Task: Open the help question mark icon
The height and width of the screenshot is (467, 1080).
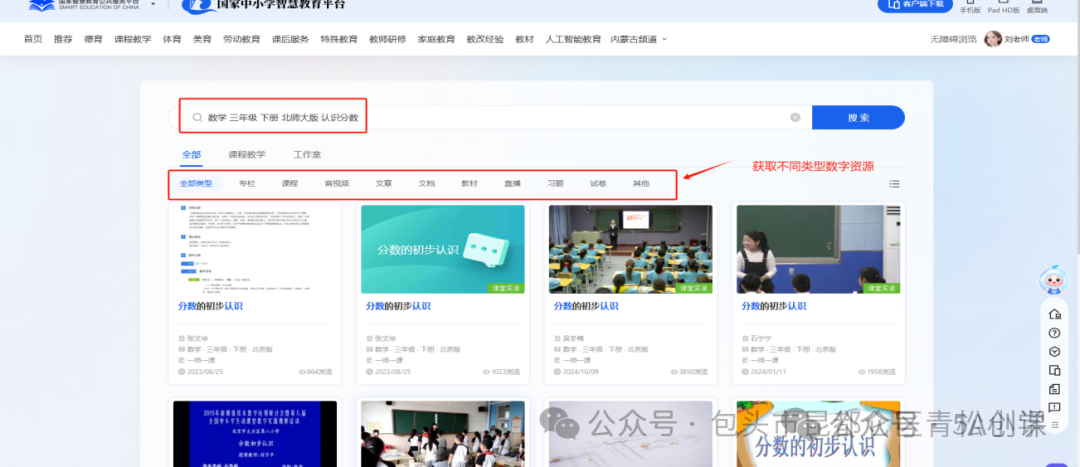Action: coord(1053,333)
